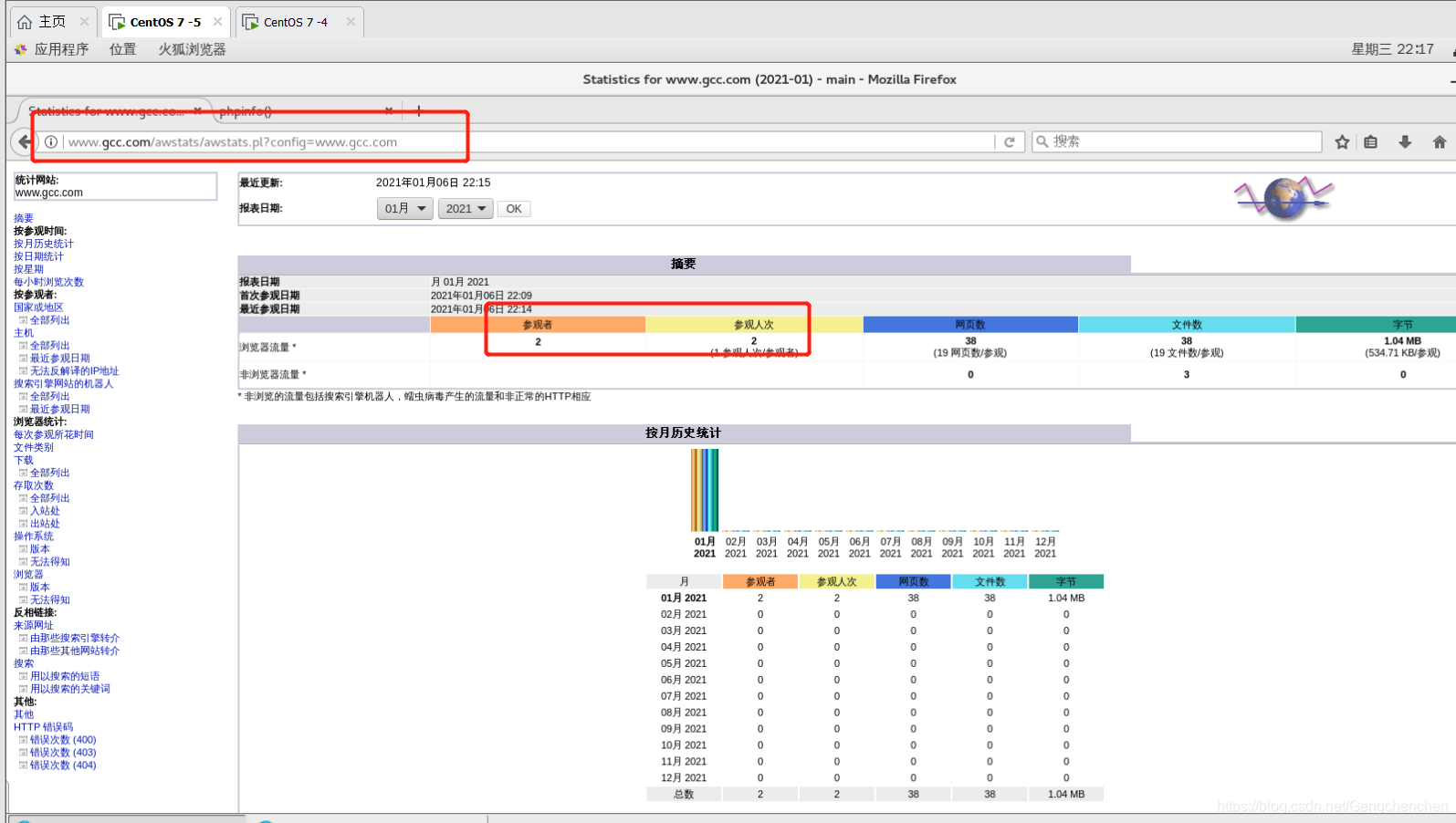Click the 应用程序 menu icon
Screen dimensions: 1456x823
(20, 49)
